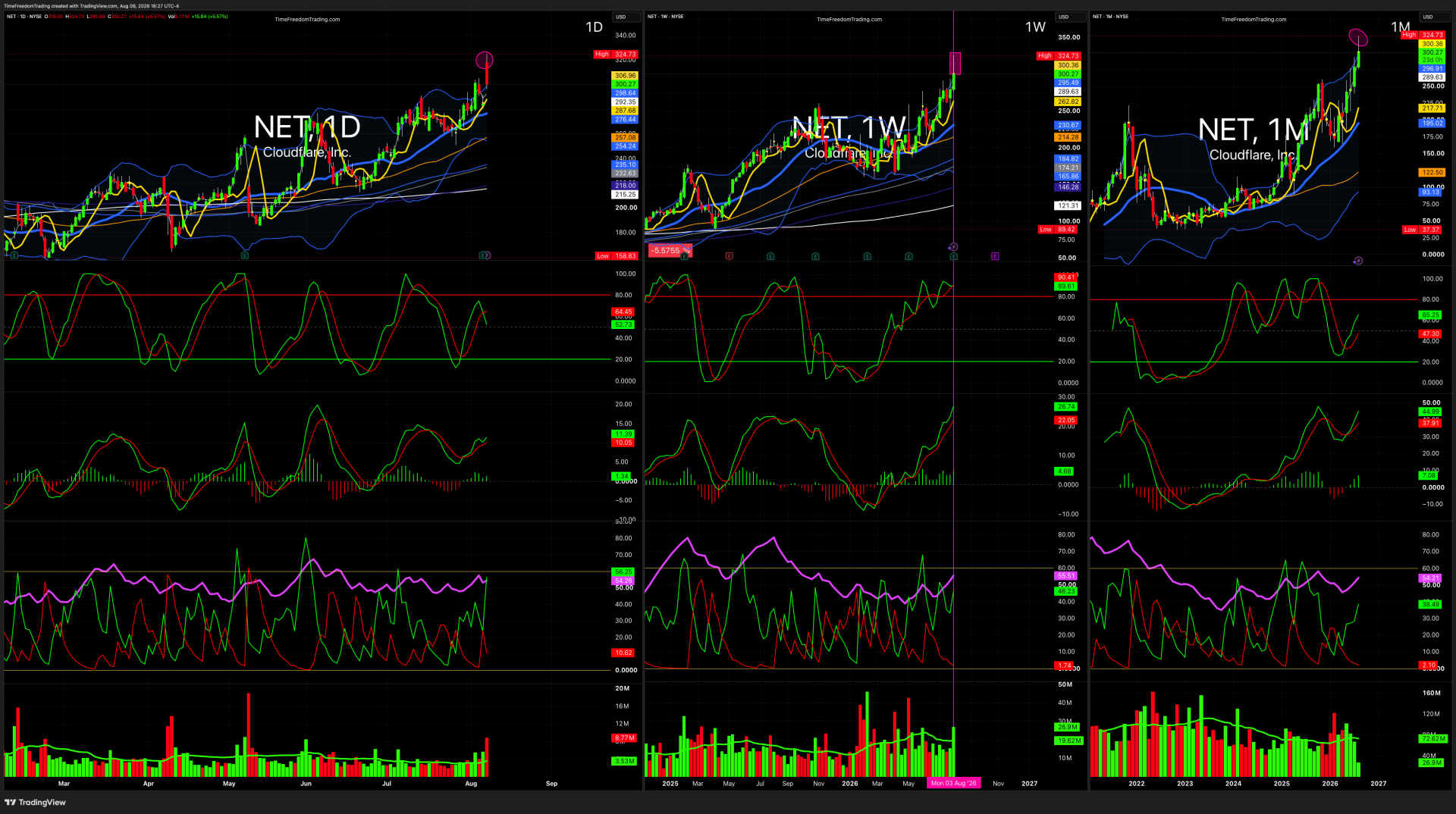The image size is (1456, 814).
Task: Select magenta ellipse drawing on monthly chart
Action: [x=1358, y=37]
